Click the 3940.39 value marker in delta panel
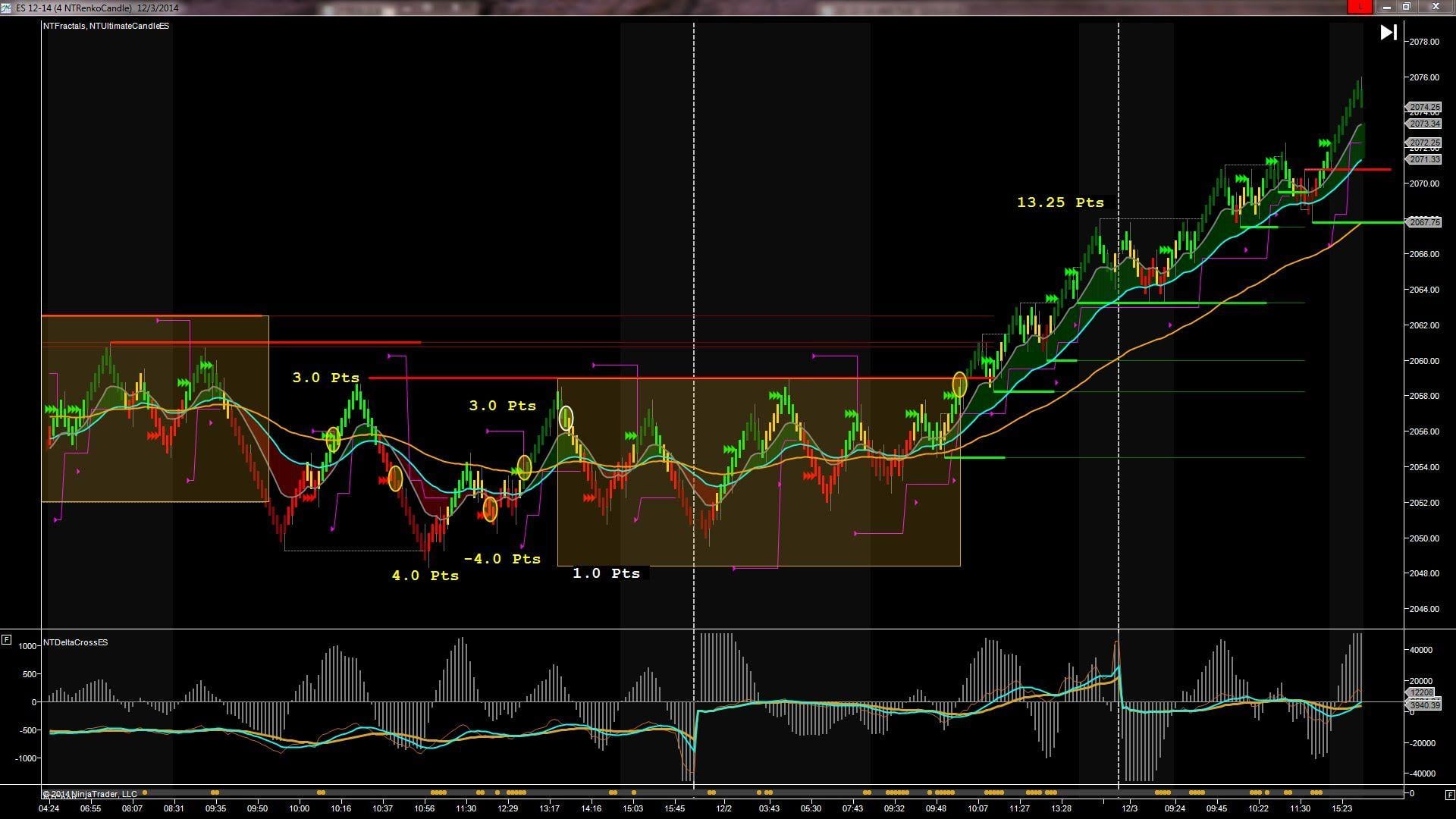Image resolution: width=1456 pixels, height=819 pixels. tap(1423, 705)
